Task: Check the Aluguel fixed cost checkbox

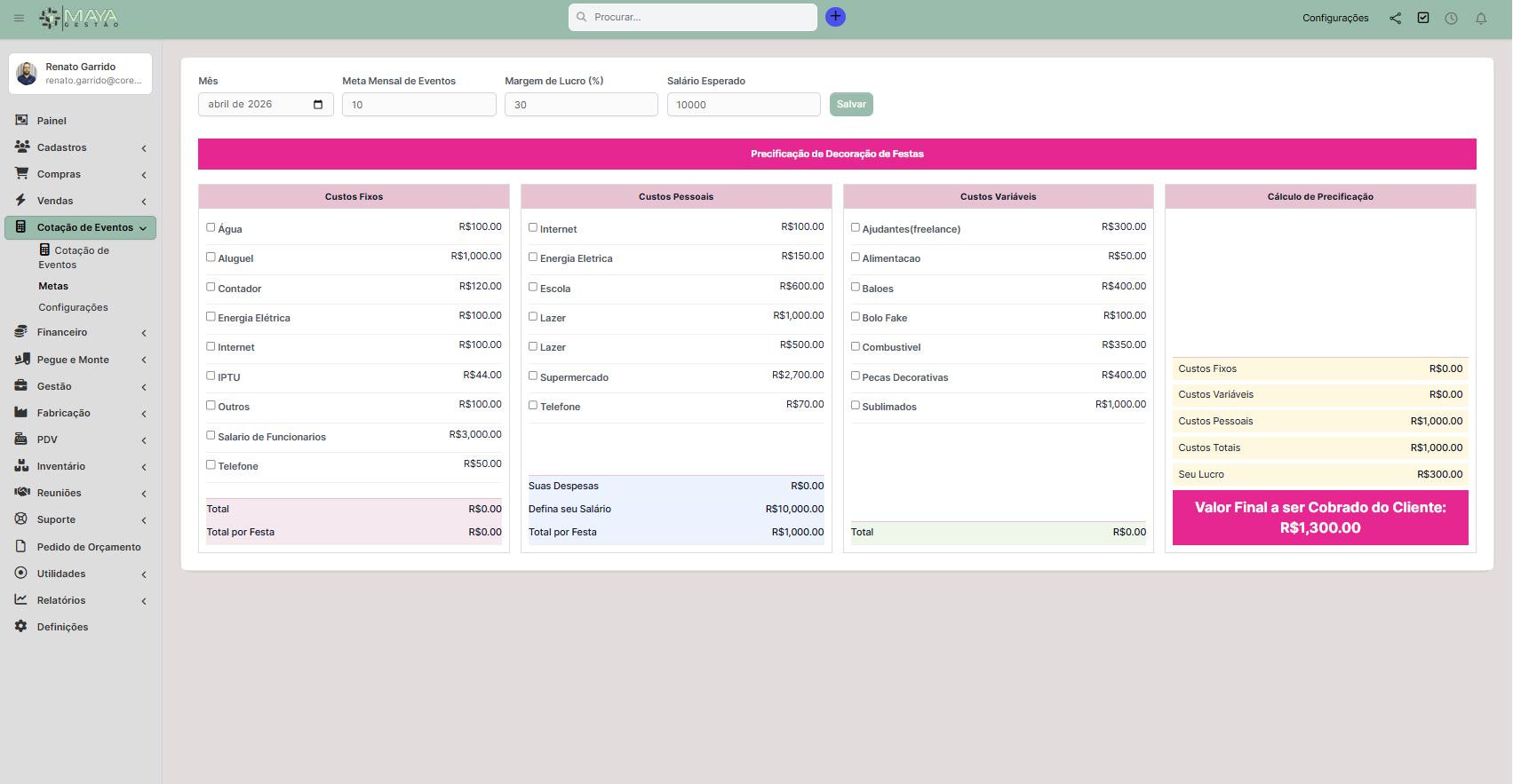Action: click(x=211, y=257)
